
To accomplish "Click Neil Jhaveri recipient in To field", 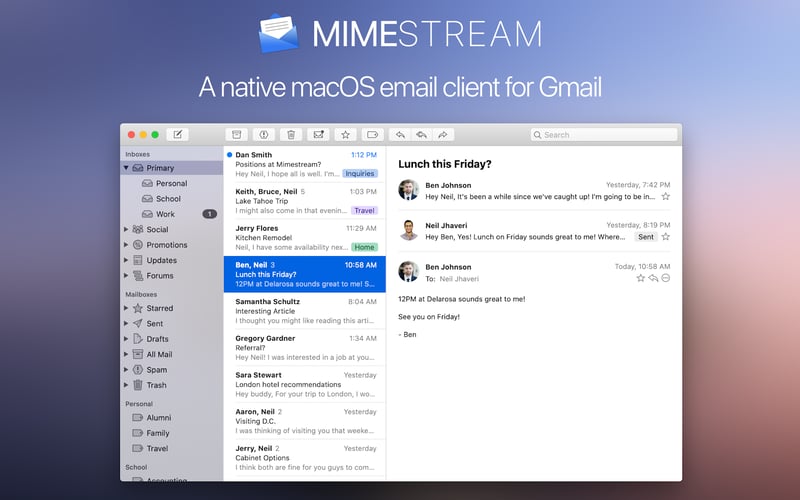I will tap(459, 279).
